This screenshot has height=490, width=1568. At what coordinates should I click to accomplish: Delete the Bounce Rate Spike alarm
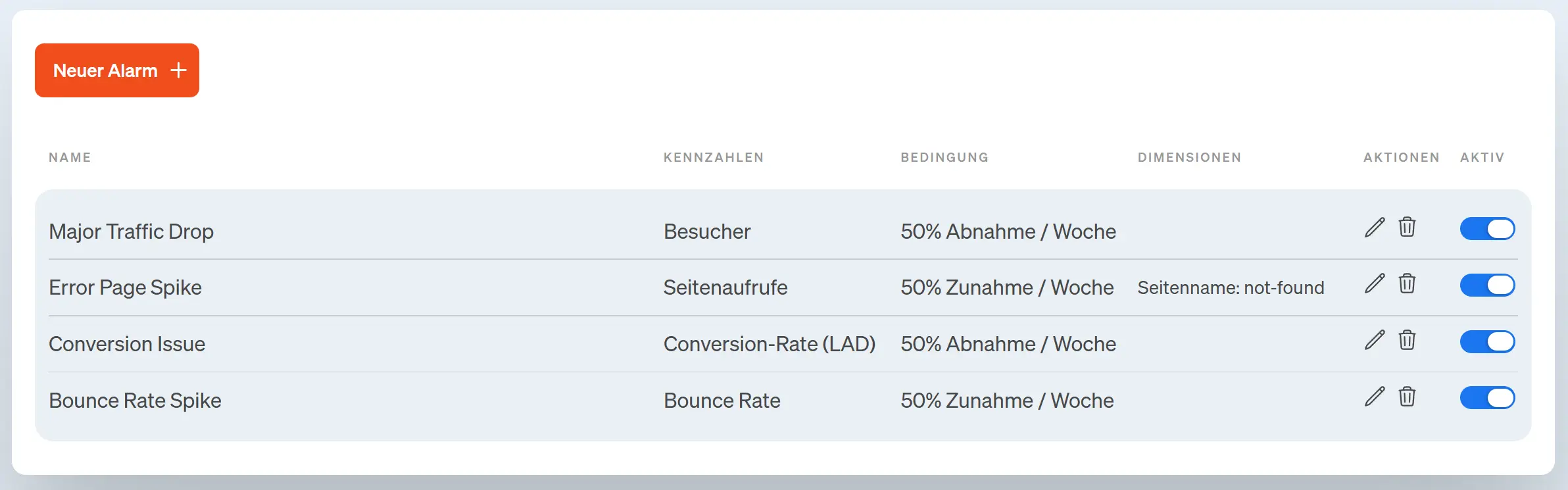[x=1407, y=397]
